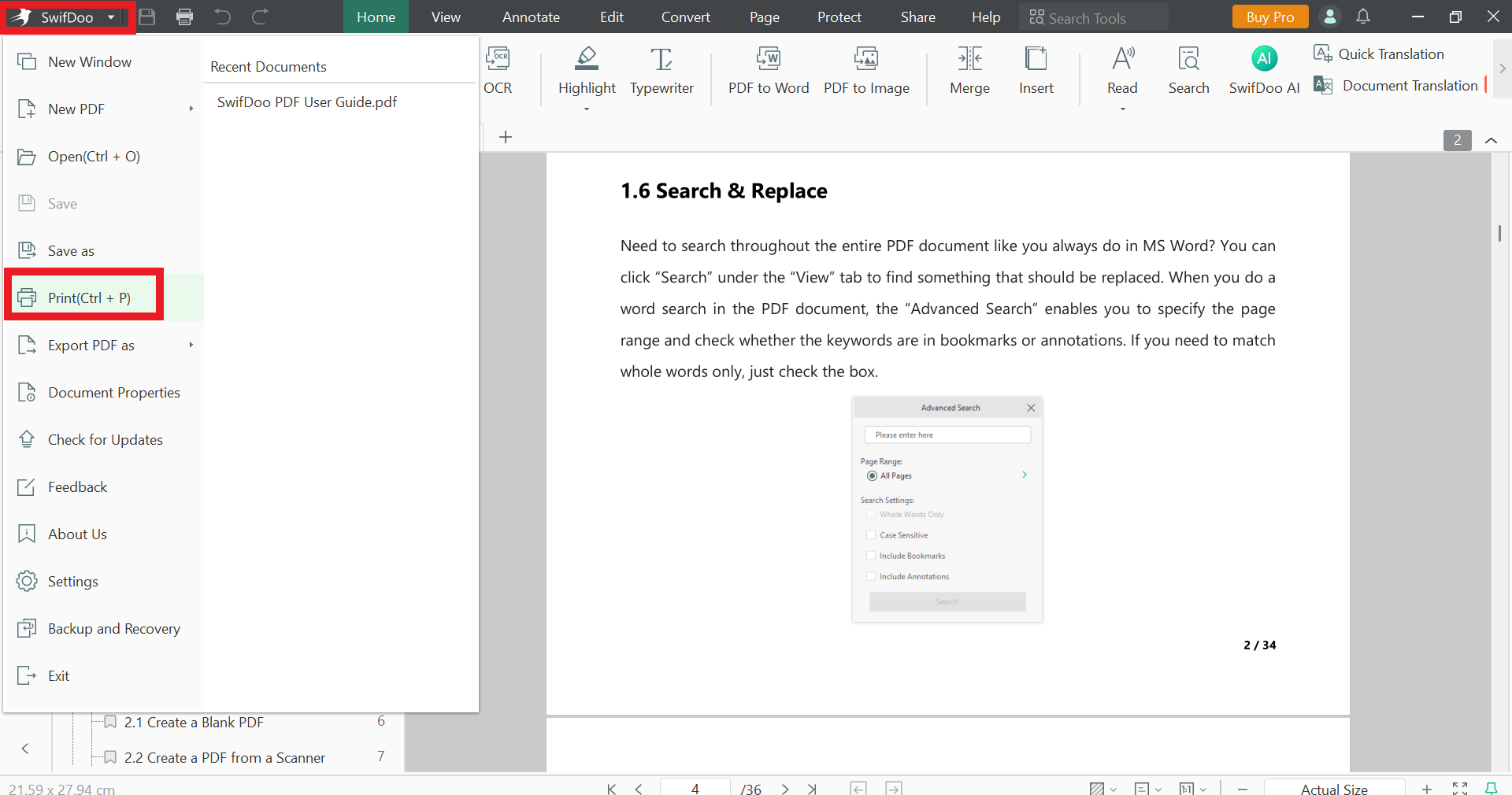The image size is (1512, 795).
Task: Switch to the Annotate tab
Action: click(531, 17)
